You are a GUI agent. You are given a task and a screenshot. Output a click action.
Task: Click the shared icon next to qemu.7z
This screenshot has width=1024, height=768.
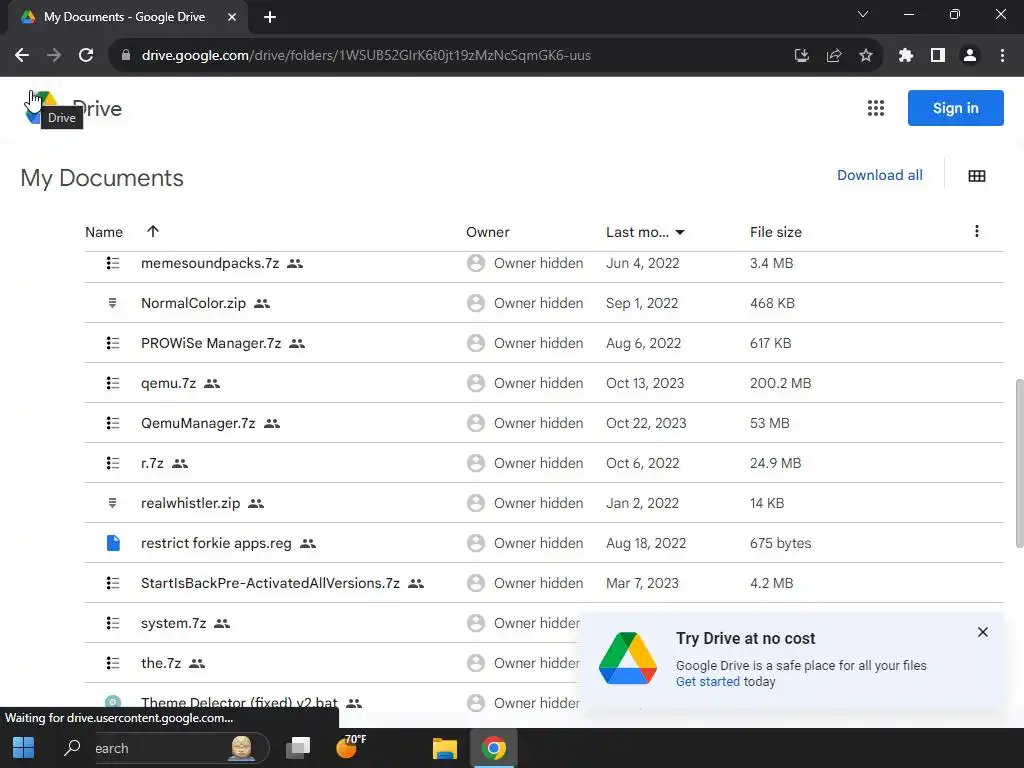pos(212,384)
